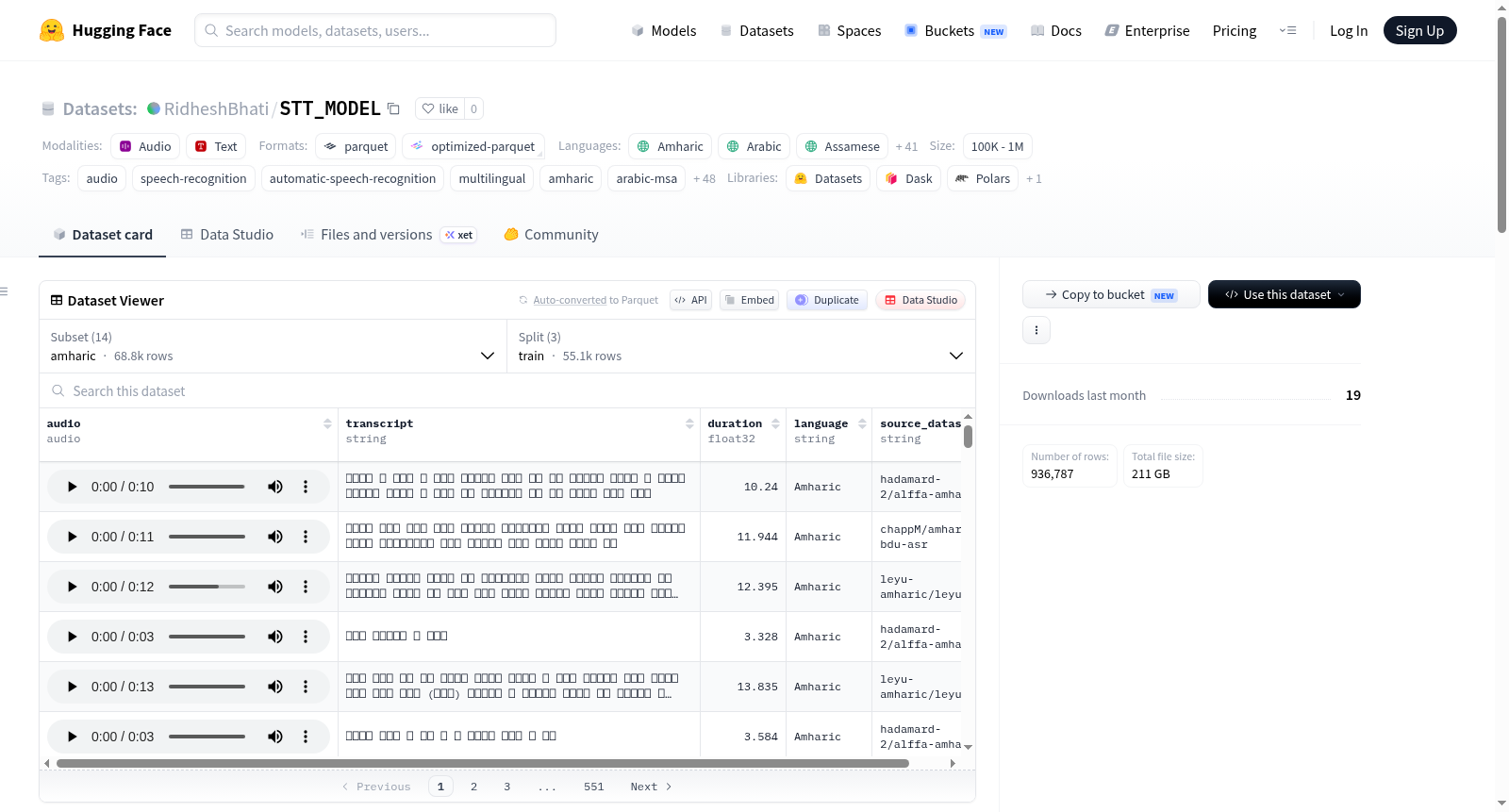Screen dimensions: 1509x812
Task: Sort by the language column
Action: tap(862, 423)
